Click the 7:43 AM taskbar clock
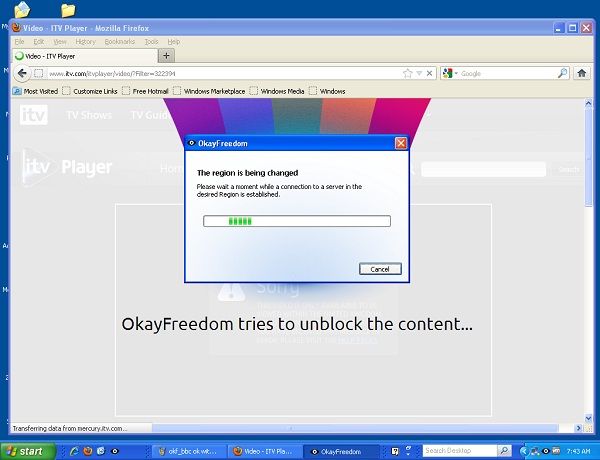The image size is (600, 460). pyautogui.click(x=578, y=451)
